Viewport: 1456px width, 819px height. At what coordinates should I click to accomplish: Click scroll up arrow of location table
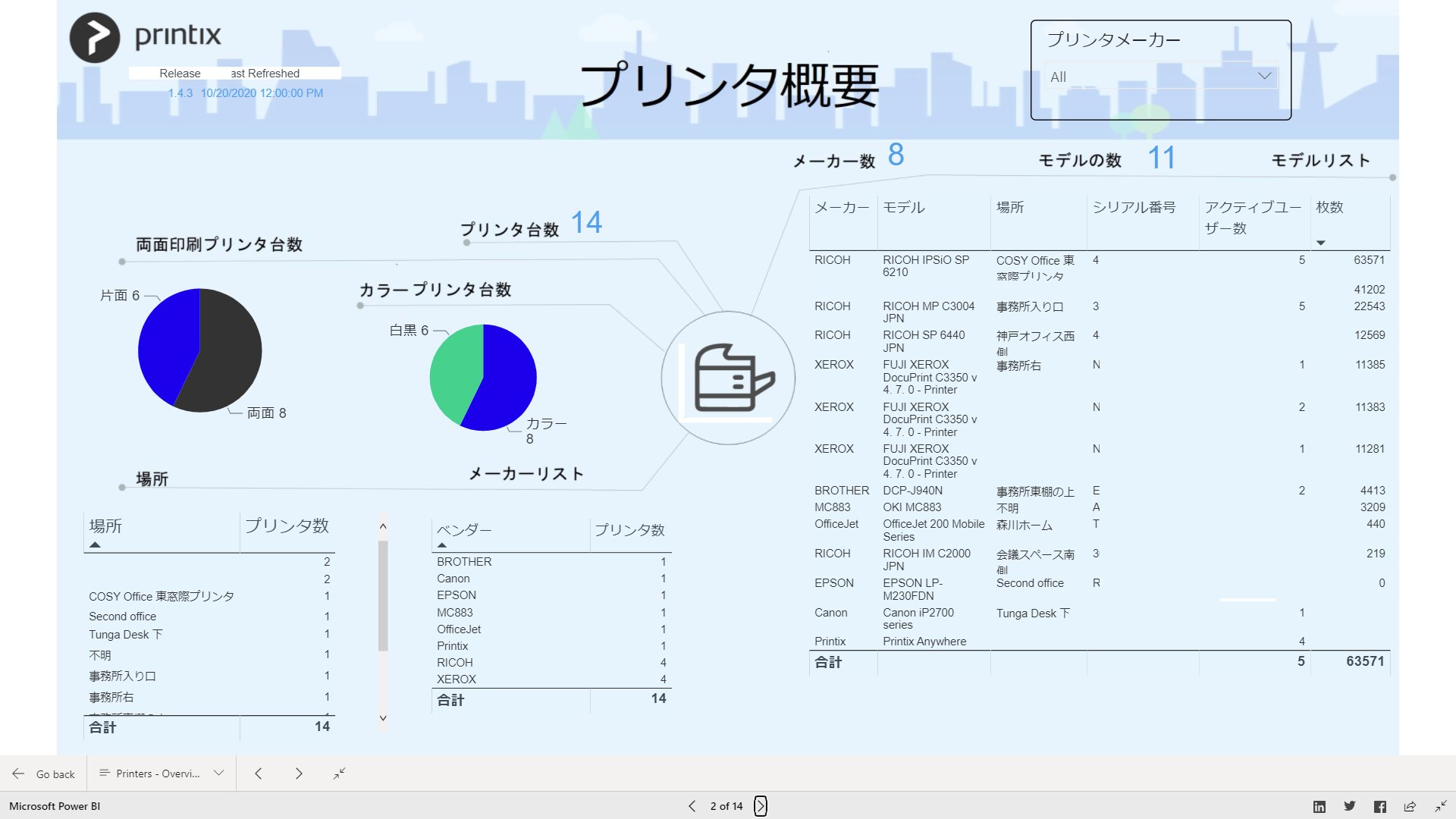click(383, 526)
